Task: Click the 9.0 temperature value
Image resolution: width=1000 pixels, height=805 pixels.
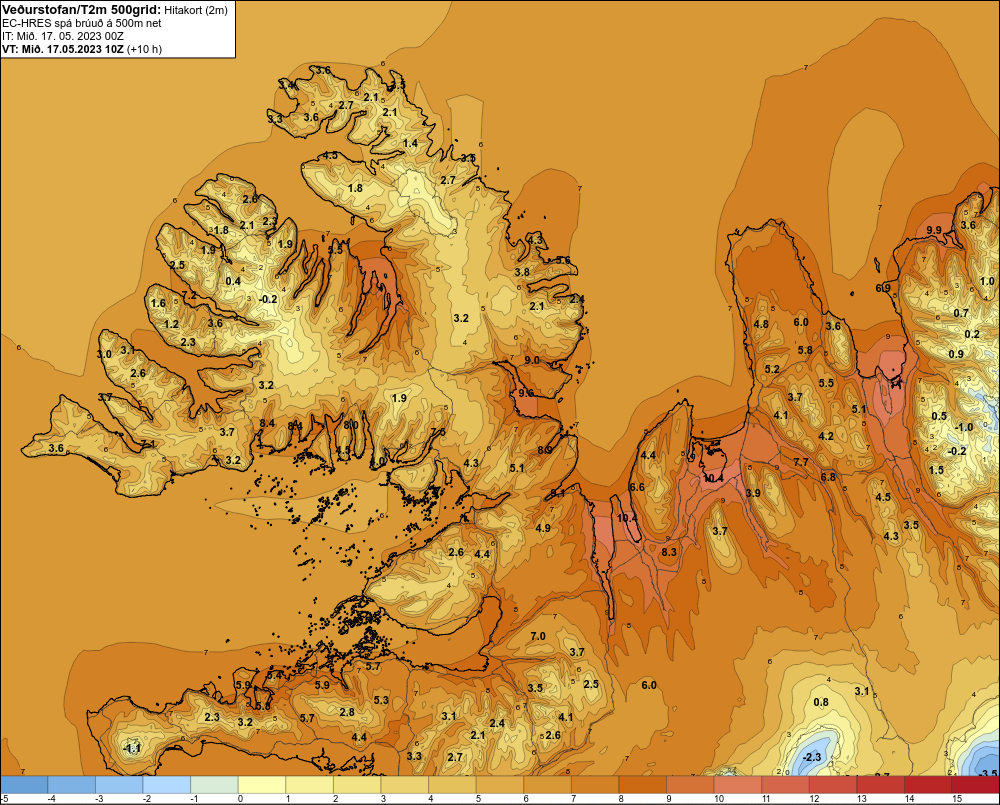Action: [532, 360]
